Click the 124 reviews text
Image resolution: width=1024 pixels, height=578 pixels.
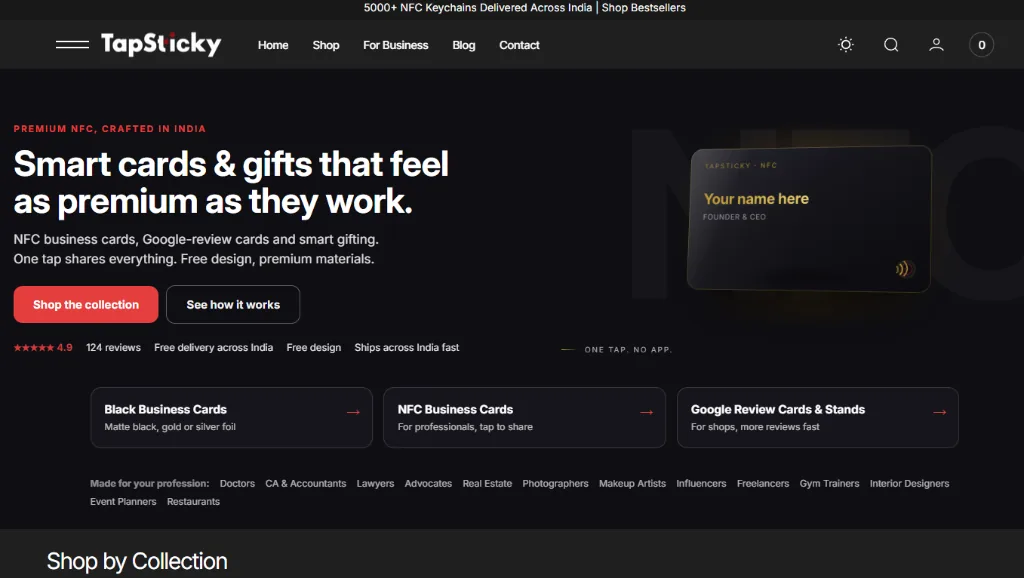(x=114, y=347)
